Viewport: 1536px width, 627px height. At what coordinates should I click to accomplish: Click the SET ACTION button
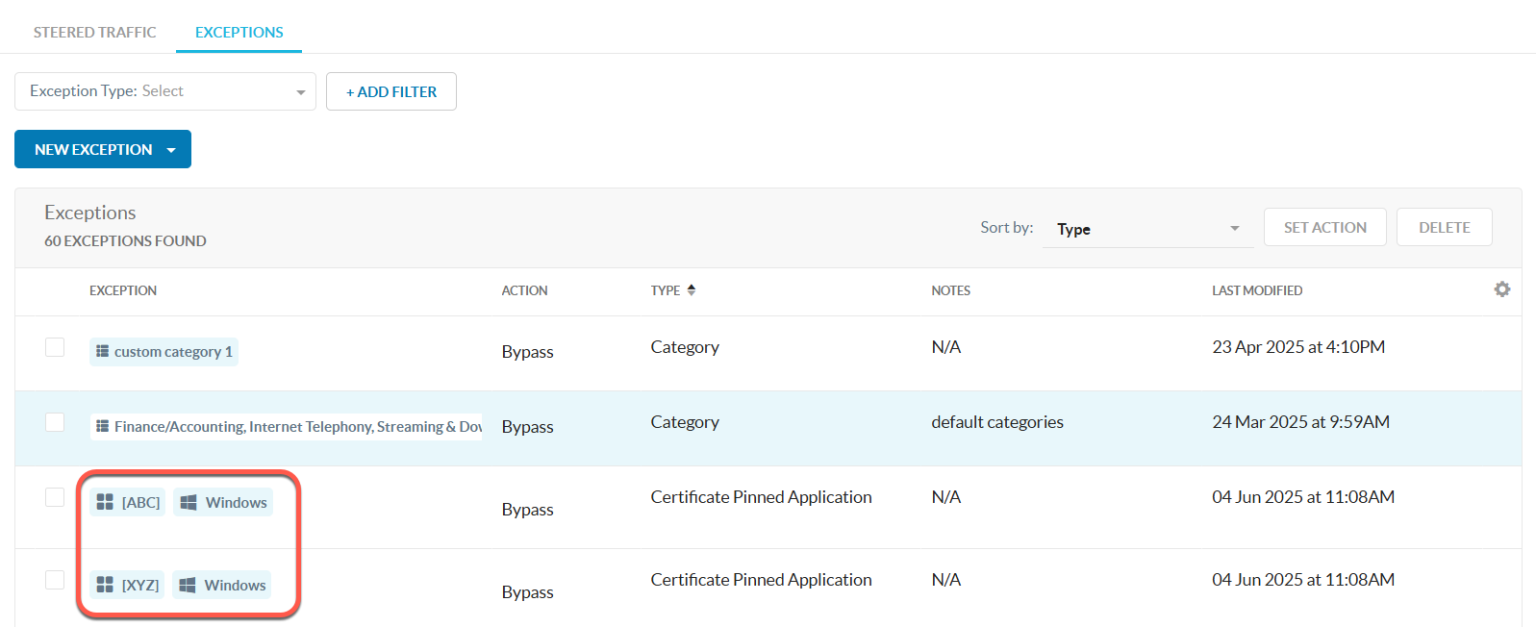coord(1325,227)
